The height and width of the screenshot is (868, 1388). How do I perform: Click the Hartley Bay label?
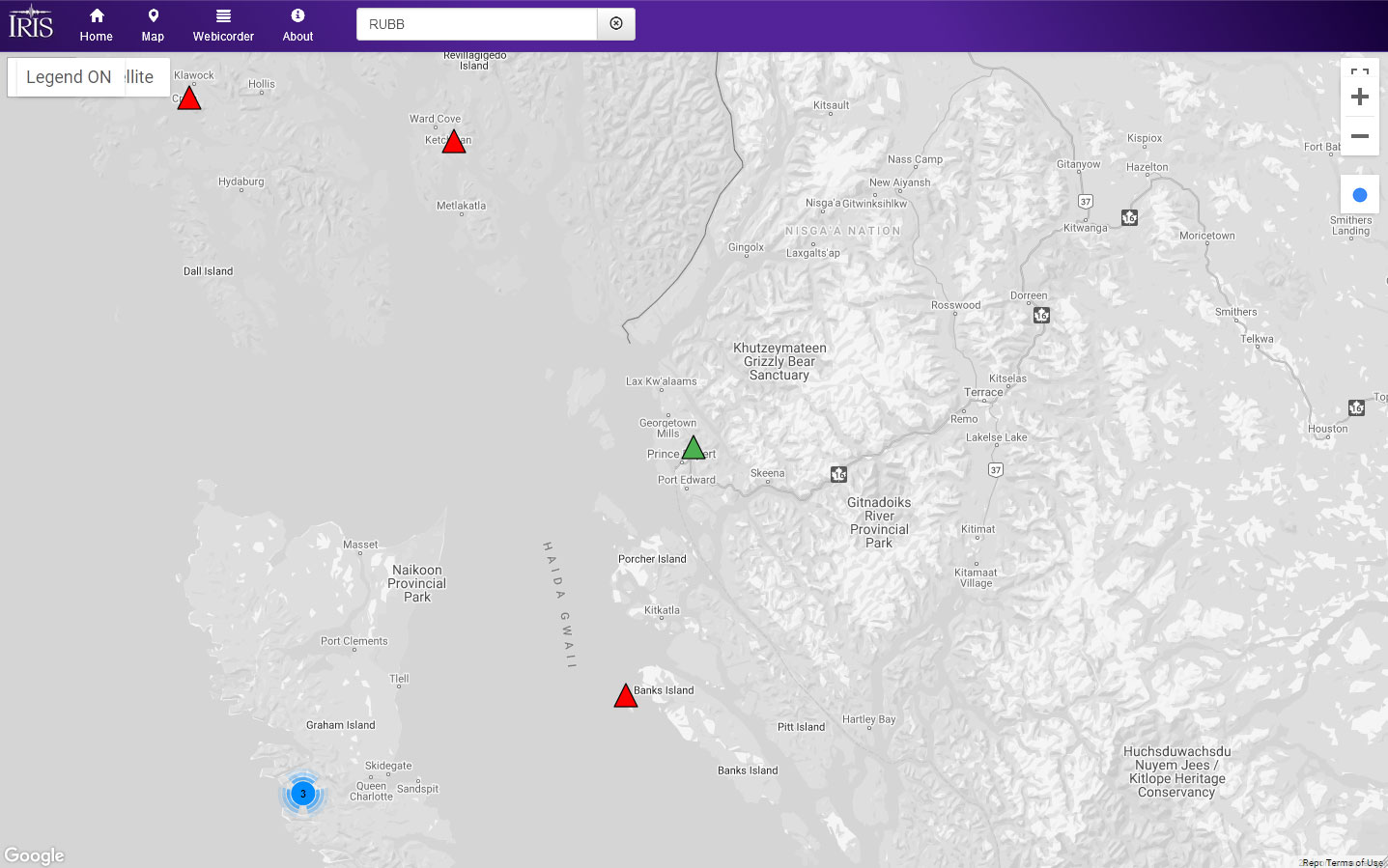[868, 719]
